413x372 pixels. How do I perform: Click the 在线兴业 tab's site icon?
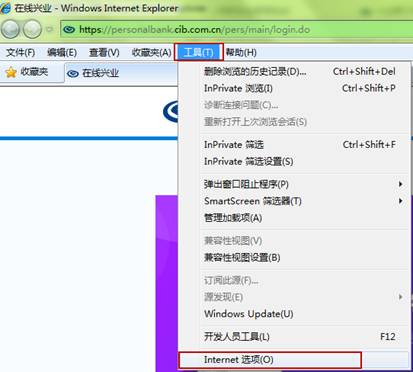coord(73,73)
